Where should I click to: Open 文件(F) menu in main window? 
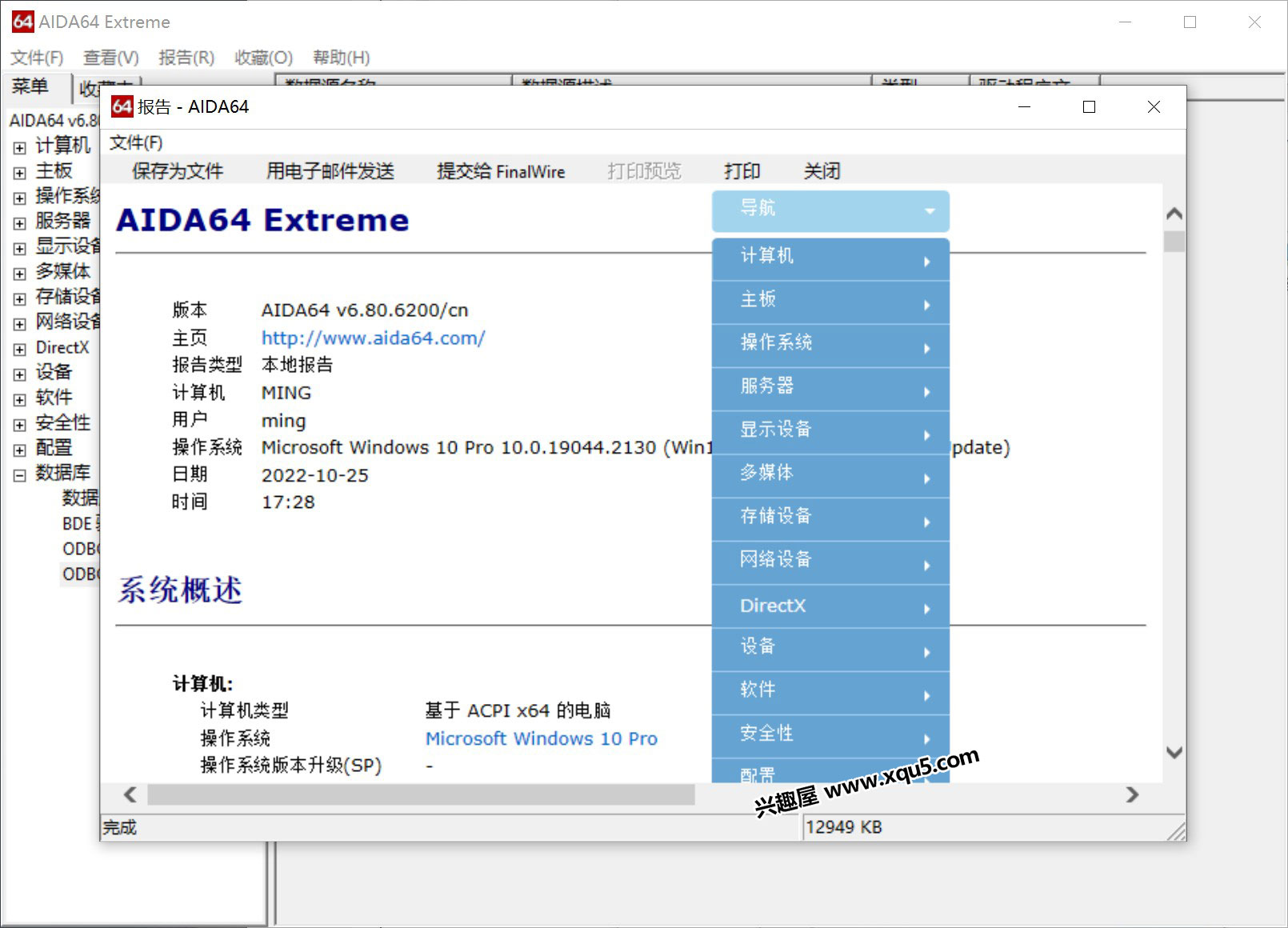(37, 58)
